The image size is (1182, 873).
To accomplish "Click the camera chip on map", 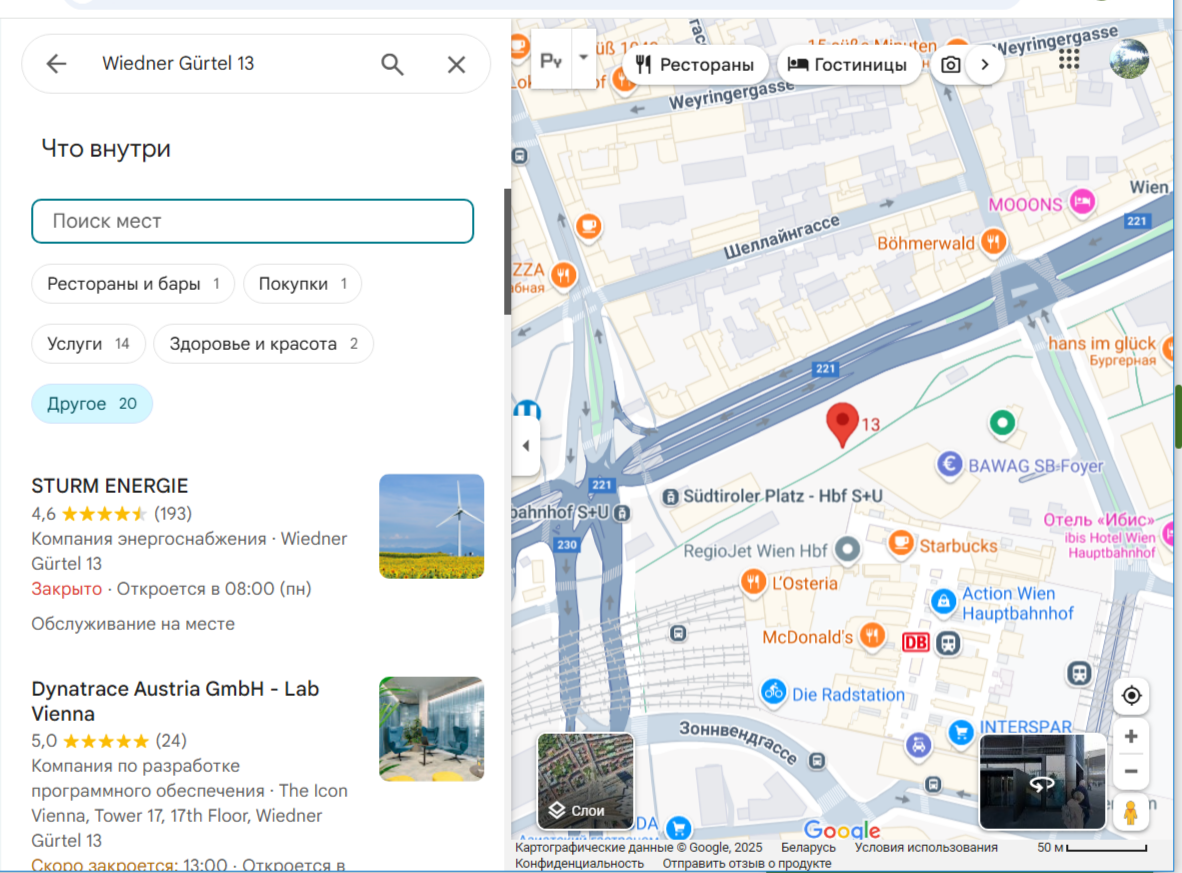I will coord(951,65).
